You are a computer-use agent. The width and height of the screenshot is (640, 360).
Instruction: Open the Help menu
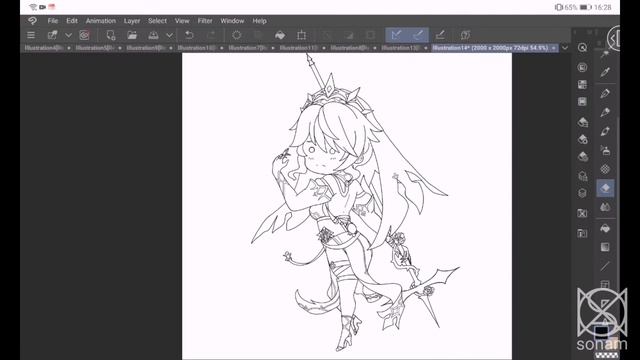pos(259,21)
